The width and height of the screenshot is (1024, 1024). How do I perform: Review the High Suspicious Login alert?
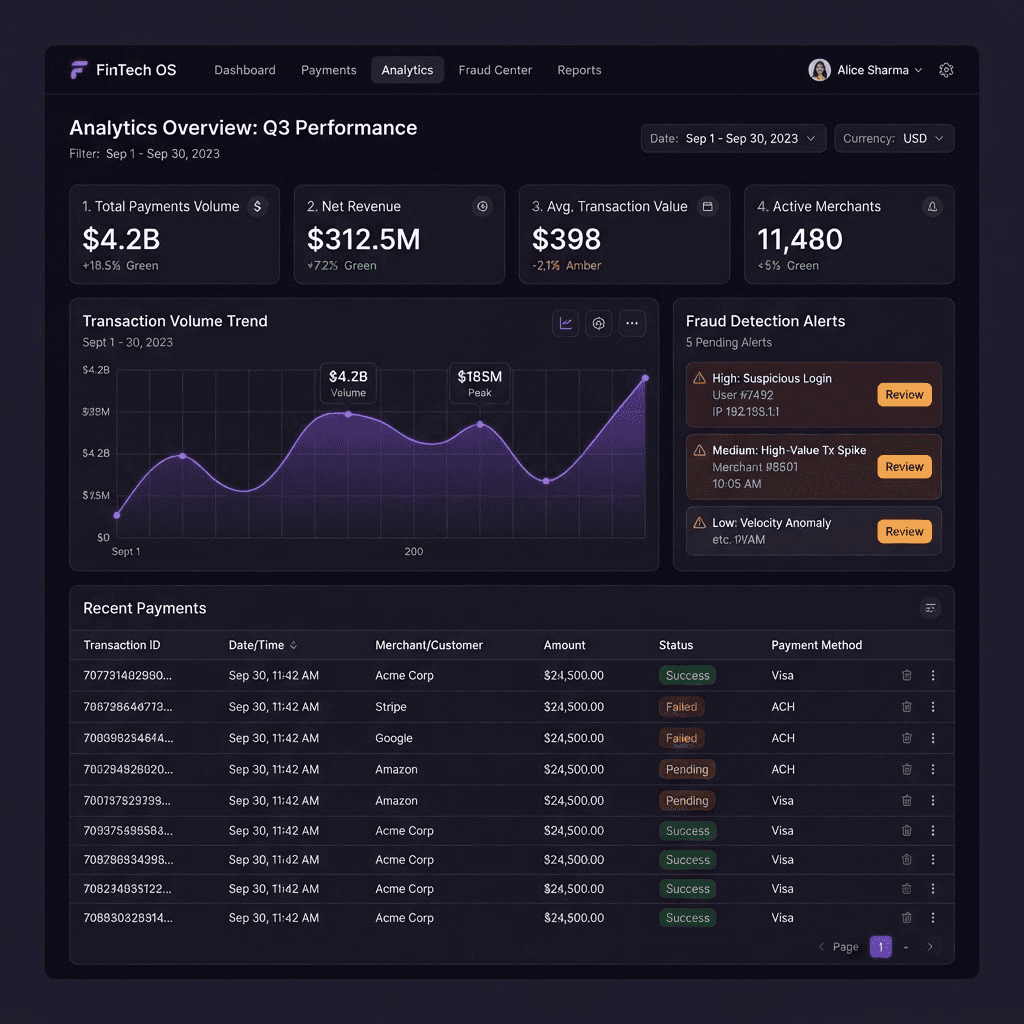pyautogui.click(x=904, y=394)
